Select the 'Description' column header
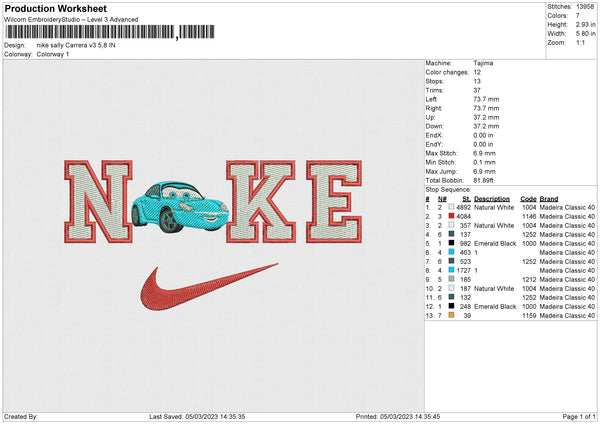600x424 pixels. tap(492, 199)
